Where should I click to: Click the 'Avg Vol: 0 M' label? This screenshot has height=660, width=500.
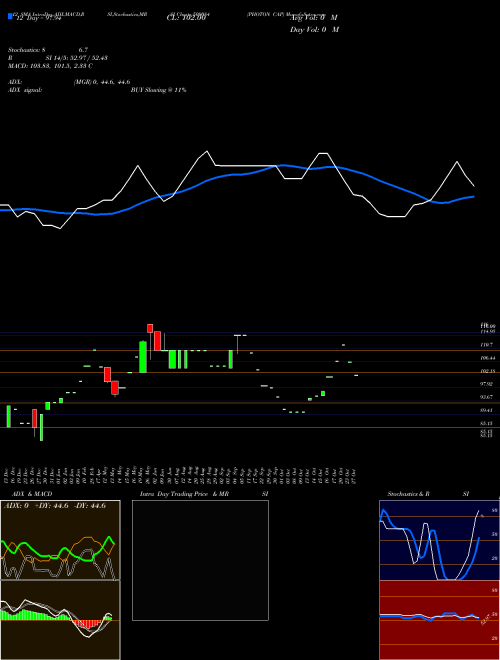tap(314, 18)
